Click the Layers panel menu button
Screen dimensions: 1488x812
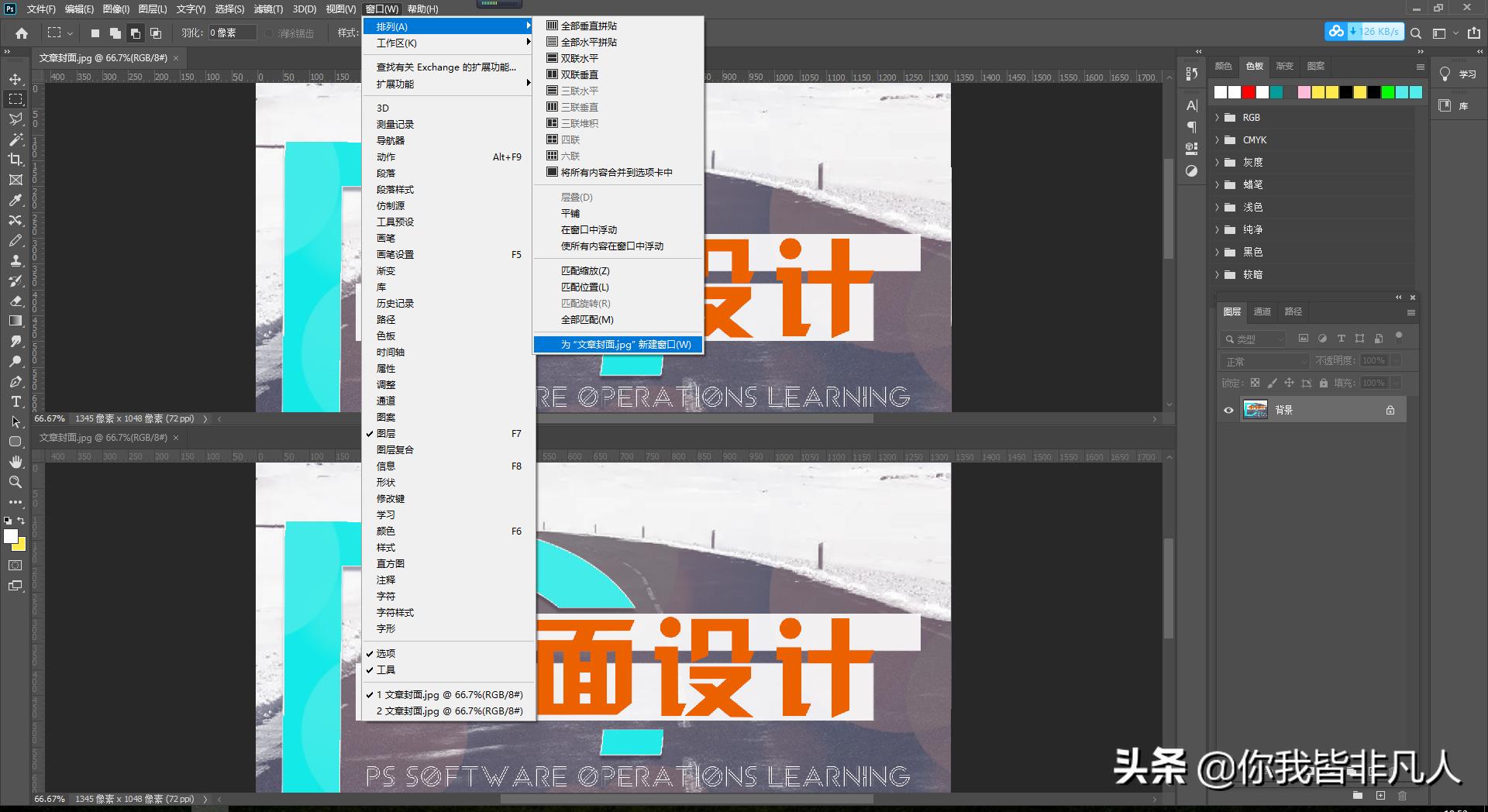tap(1410, 311)
